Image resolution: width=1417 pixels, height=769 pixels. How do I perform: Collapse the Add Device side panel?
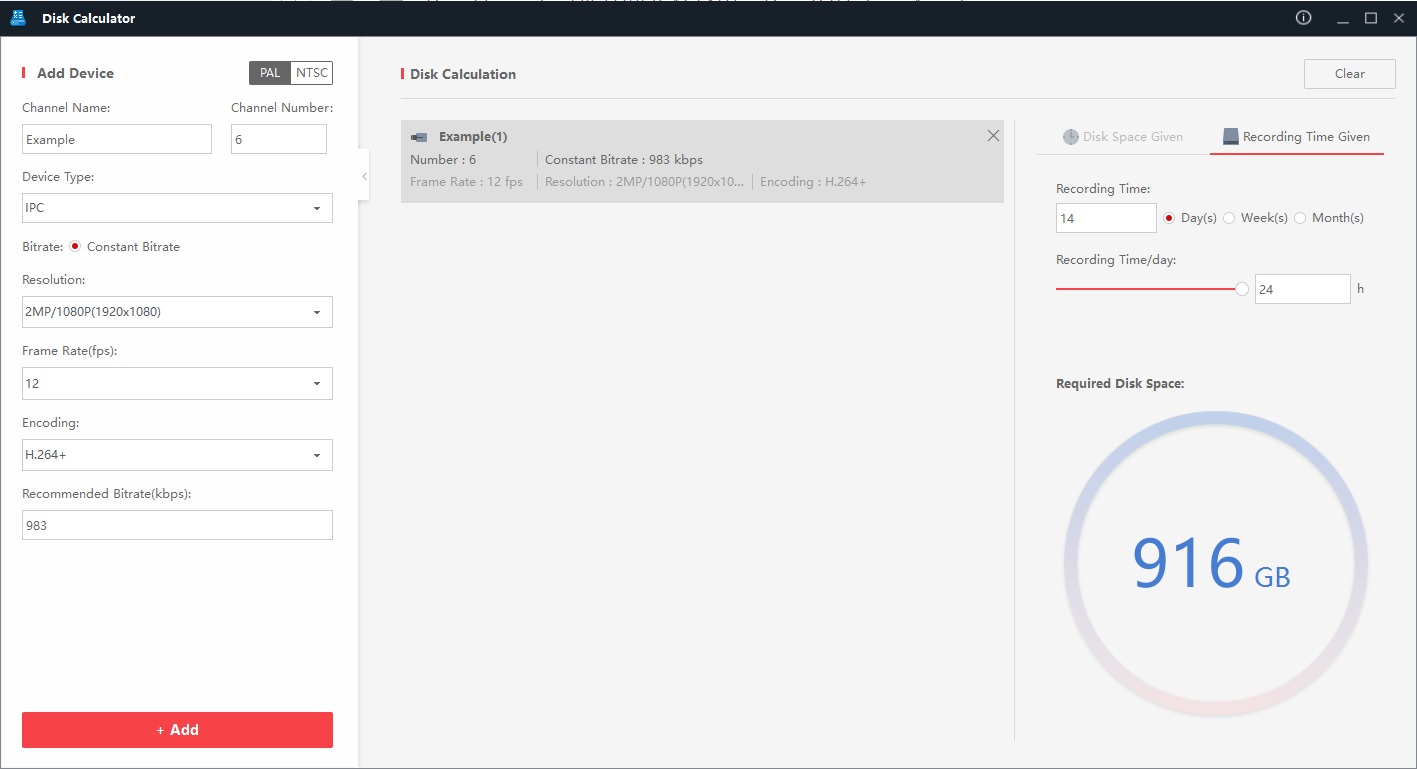point(364,176)
